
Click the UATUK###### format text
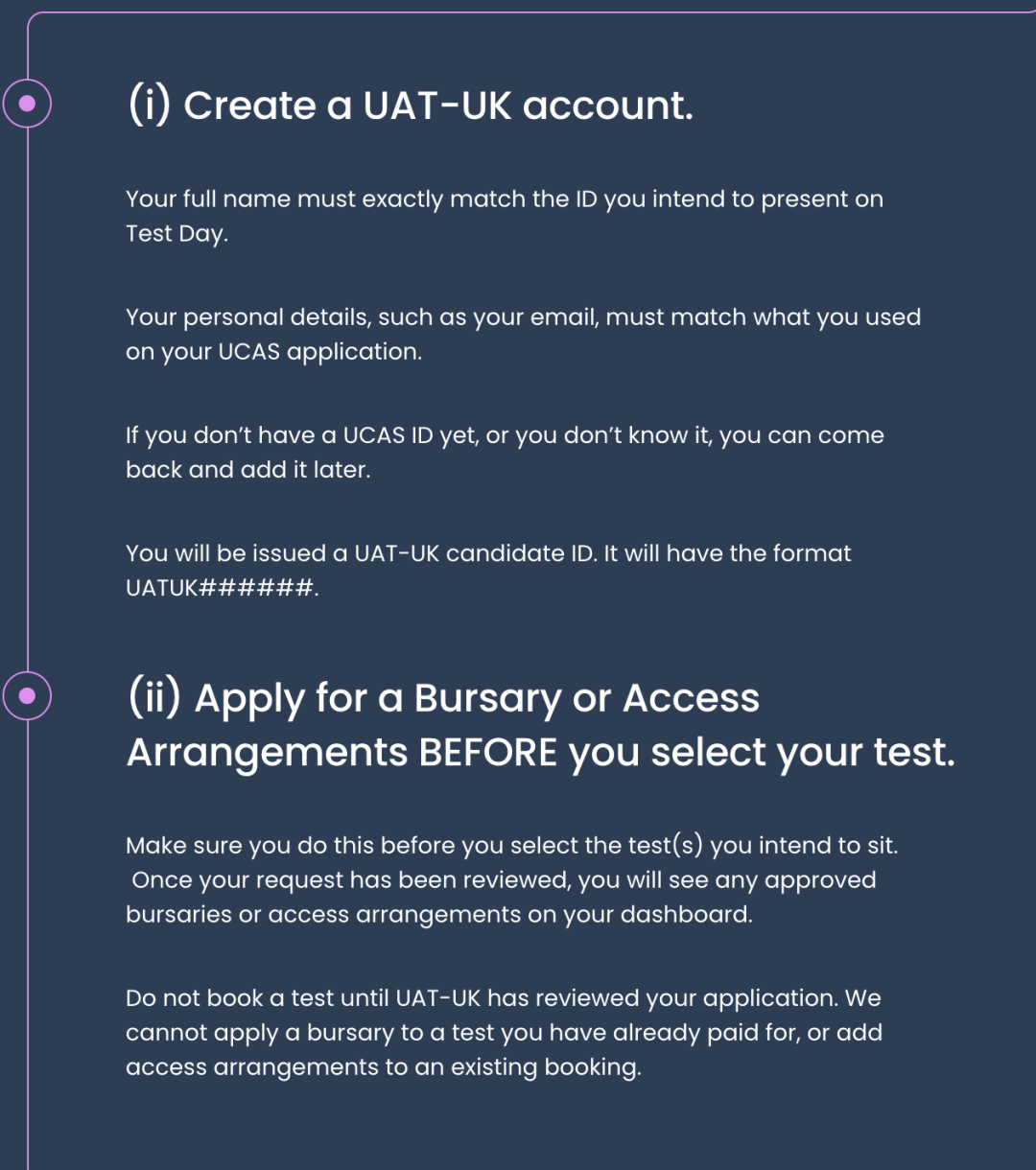(x=220, y=588)
